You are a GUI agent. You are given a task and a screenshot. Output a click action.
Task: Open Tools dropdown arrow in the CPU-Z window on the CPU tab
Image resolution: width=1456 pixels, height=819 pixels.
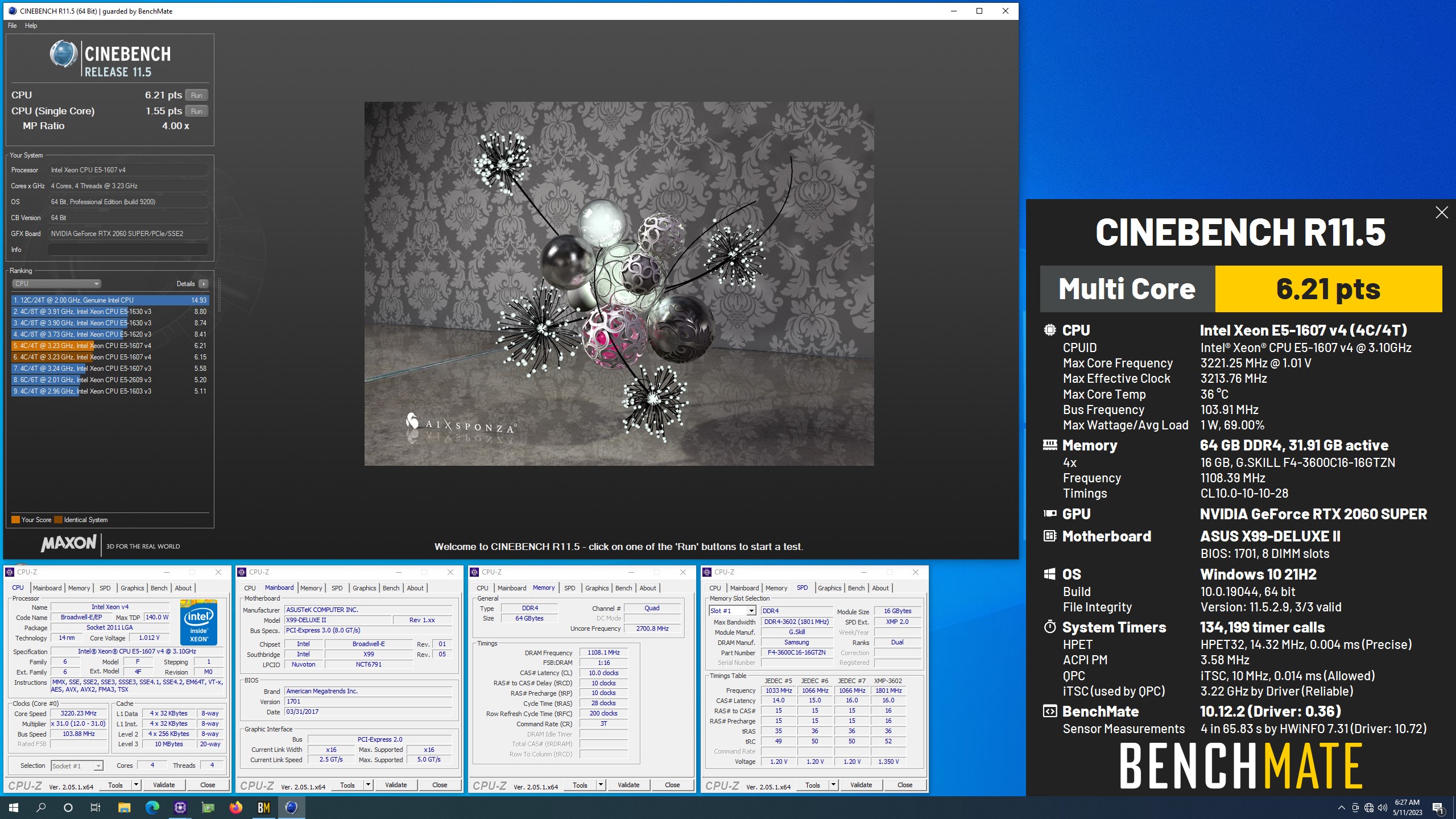coord(136,785)
